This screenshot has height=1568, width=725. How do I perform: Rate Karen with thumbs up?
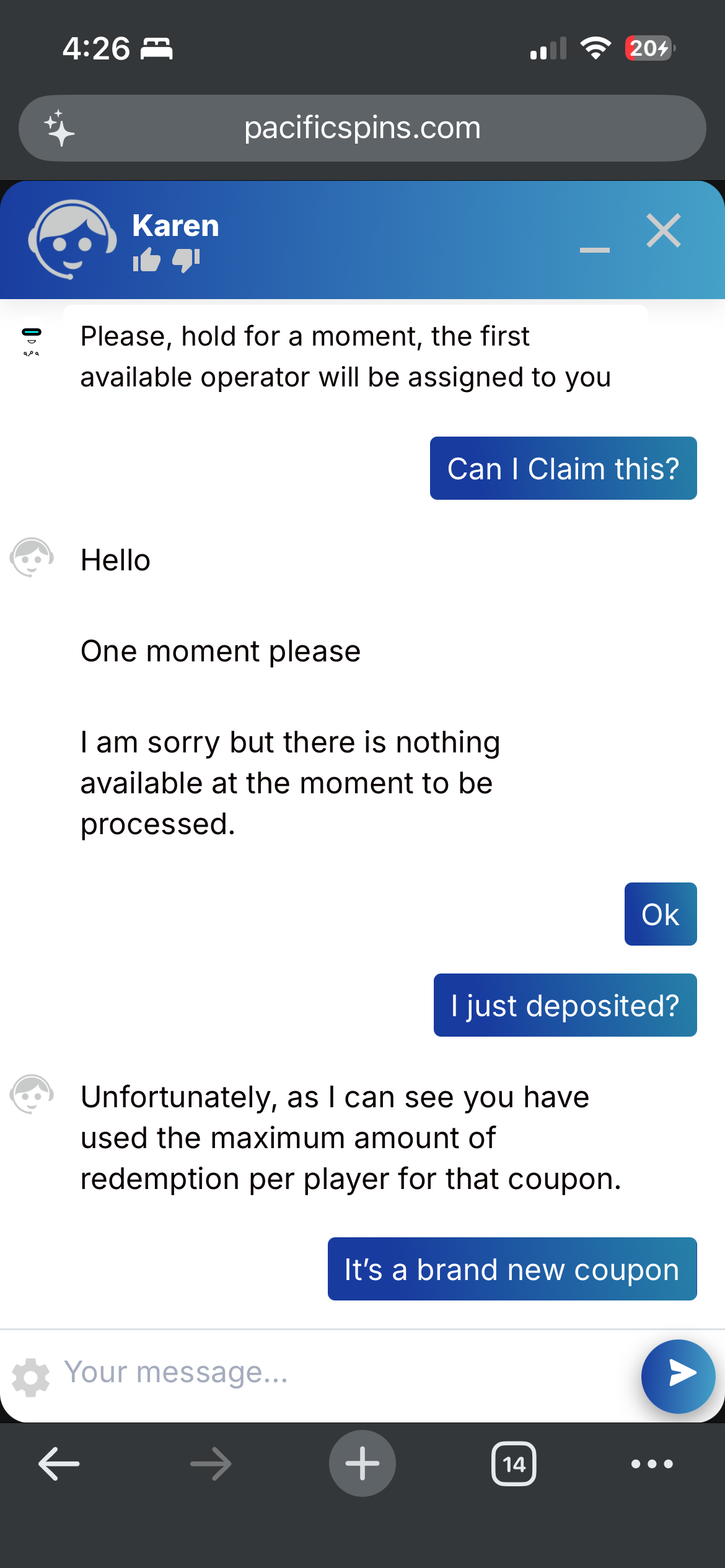click(147, 260)
